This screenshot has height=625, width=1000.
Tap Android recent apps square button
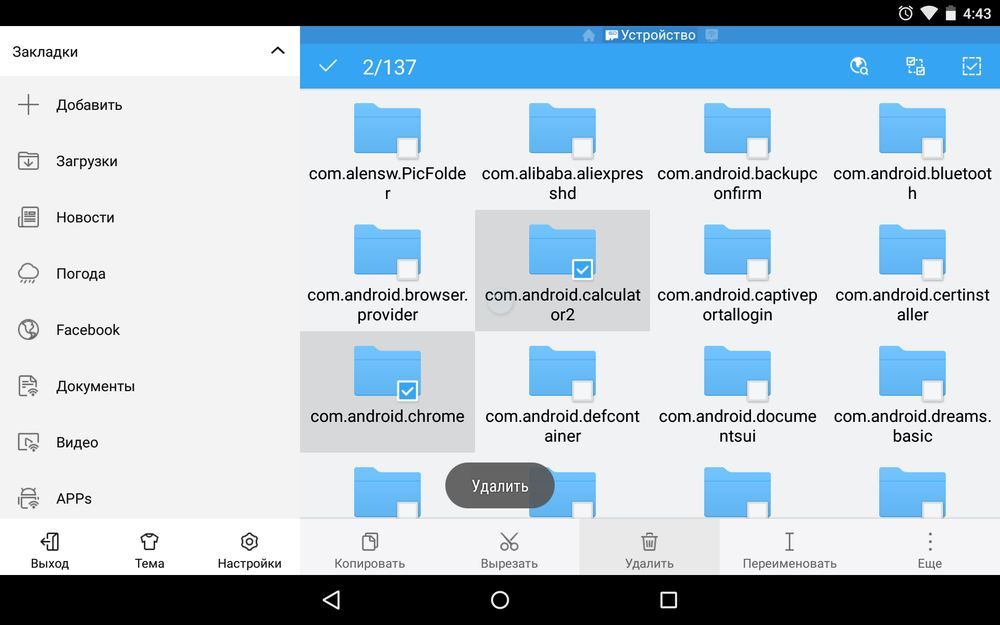click(x=668, y=599)
